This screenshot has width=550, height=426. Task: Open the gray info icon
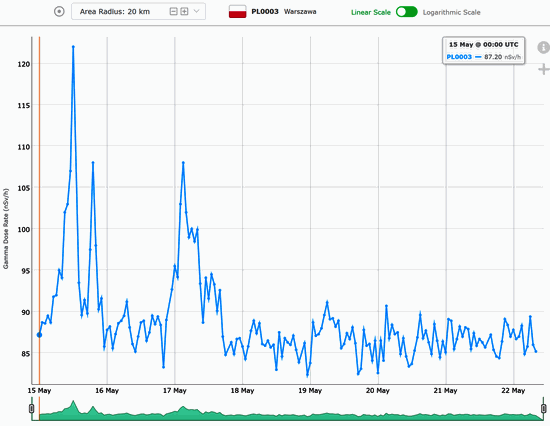click(x=543, y=47)
